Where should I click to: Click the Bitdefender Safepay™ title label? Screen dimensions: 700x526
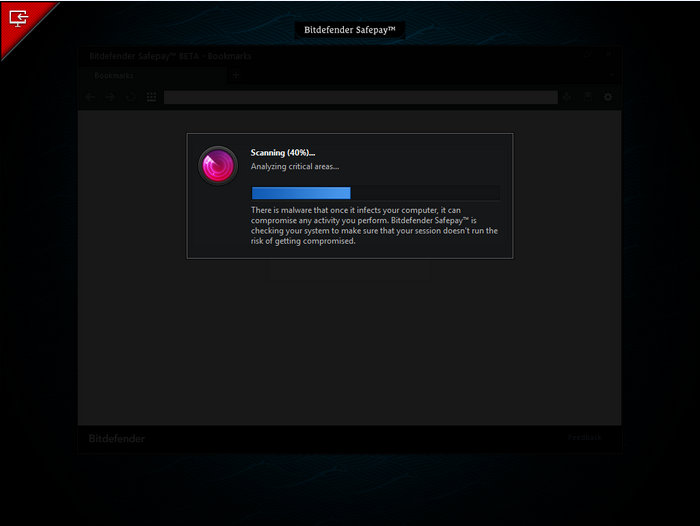350,30
